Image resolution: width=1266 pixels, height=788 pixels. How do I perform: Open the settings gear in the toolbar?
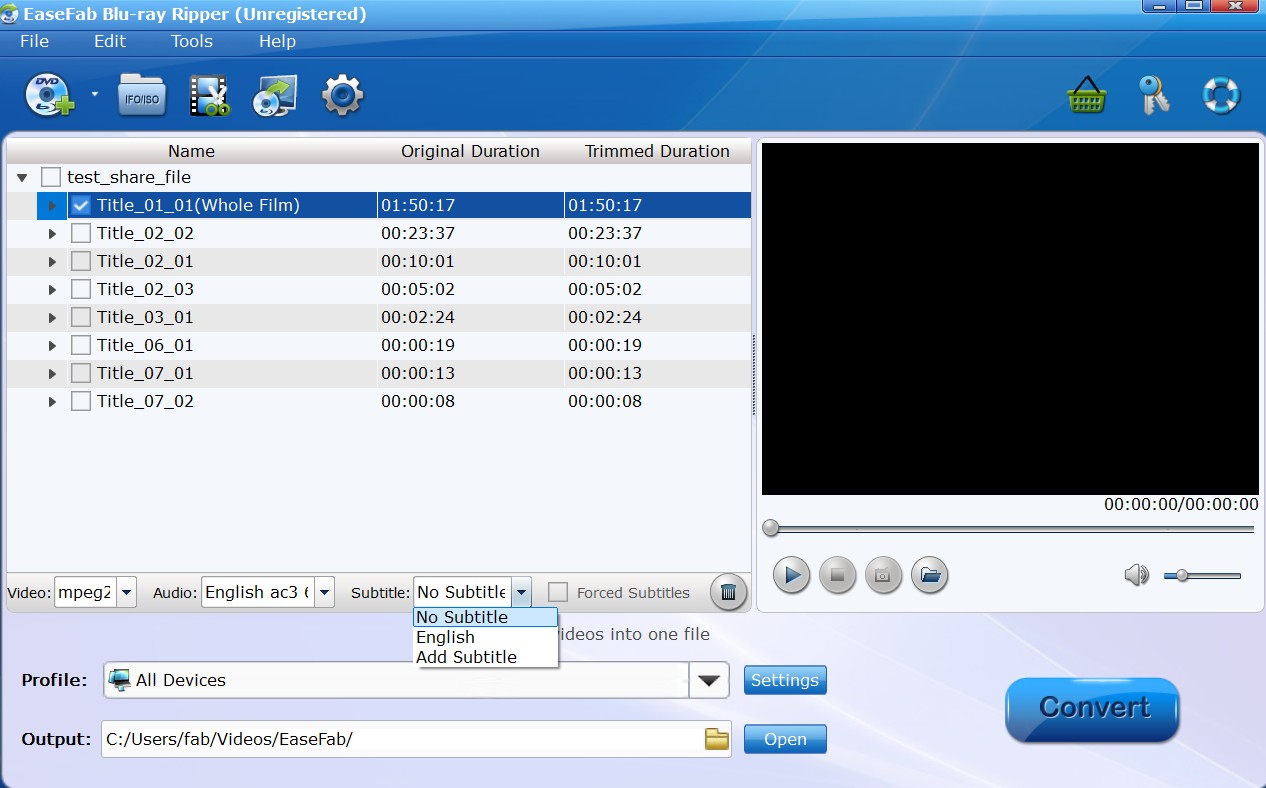(x=342, y=93)
